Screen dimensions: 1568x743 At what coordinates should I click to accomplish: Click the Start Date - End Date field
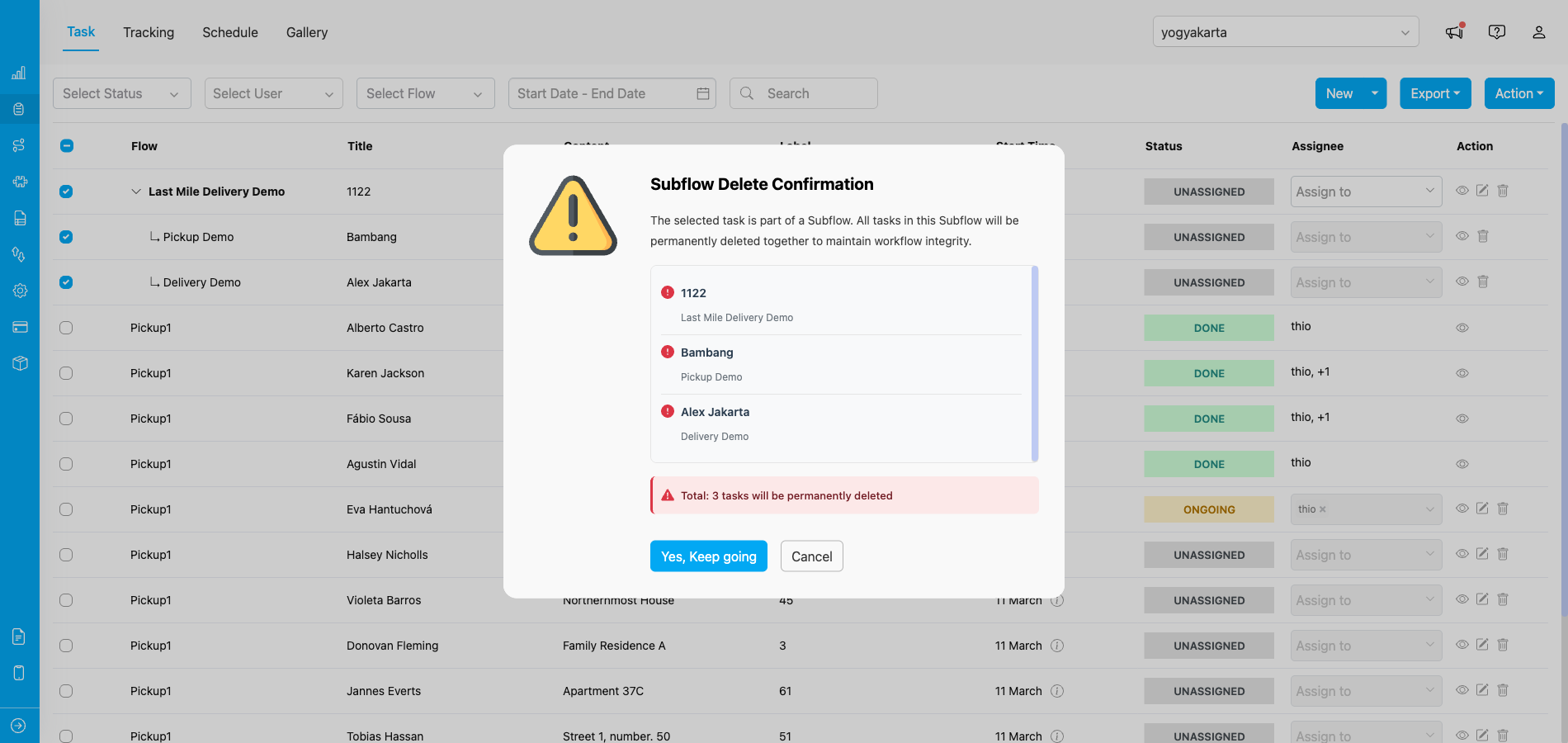tap(612, 93)
